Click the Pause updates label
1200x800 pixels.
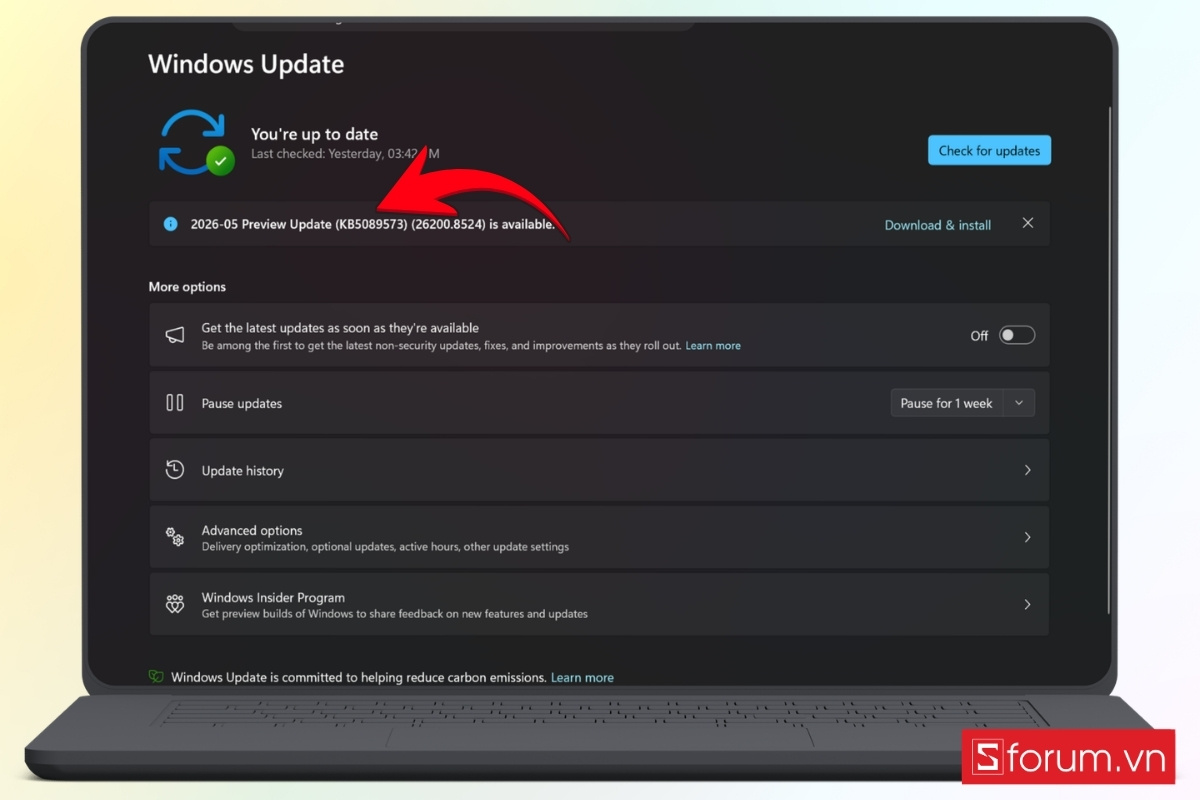(242, 404)
